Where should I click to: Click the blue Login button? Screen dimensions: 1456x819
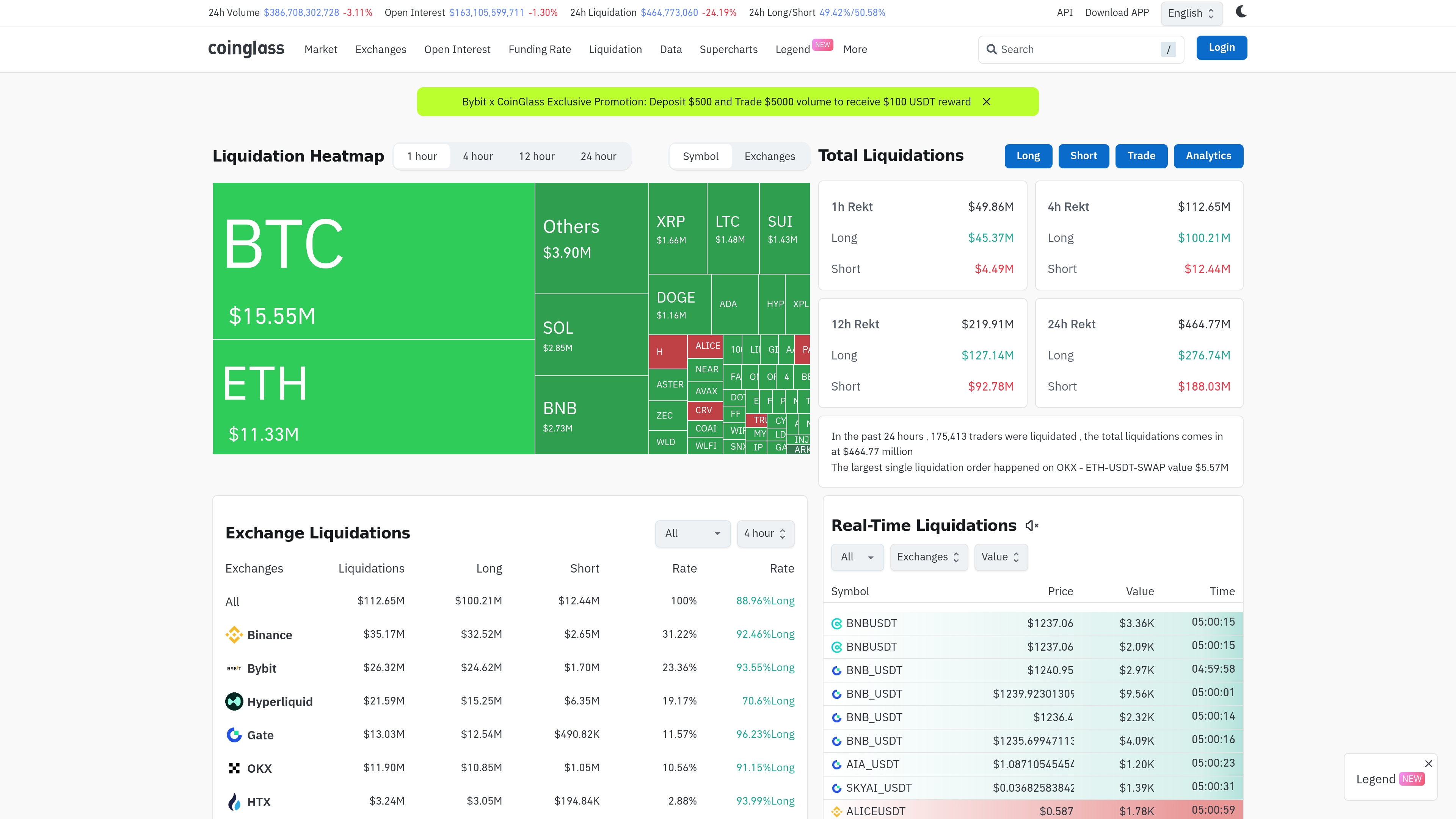1221,47
